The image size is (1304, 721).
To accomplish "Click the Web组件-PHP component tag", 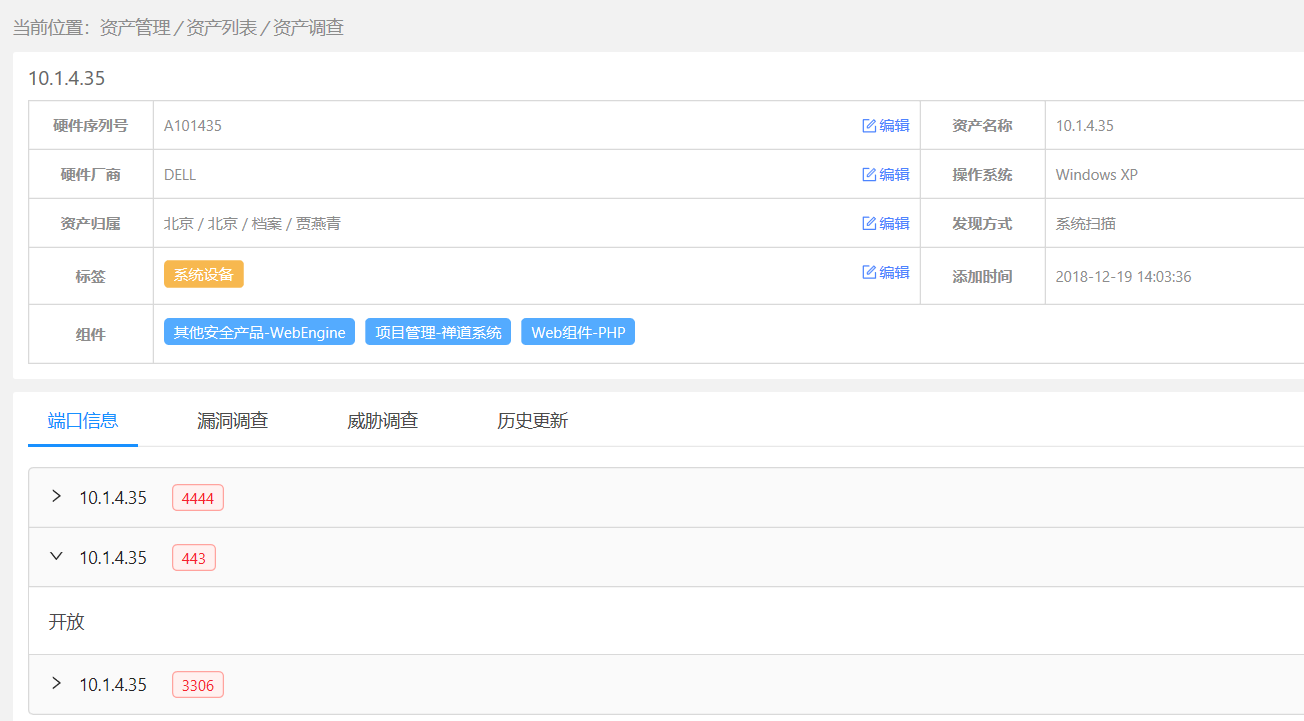I will click(578, 333).
